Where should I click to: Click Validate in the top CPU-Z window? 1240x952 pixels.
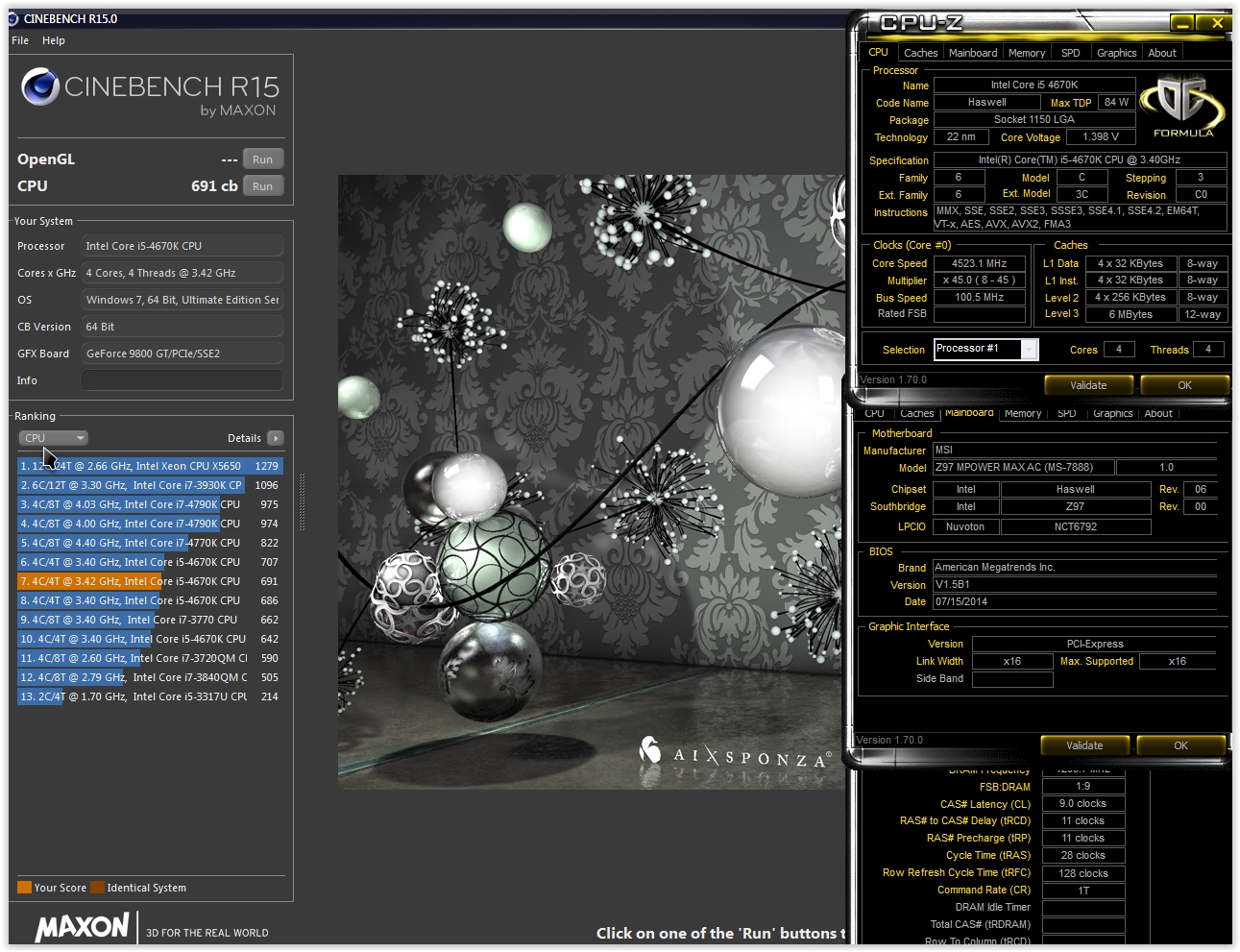pyautogui.click(x=1088, y=385)
